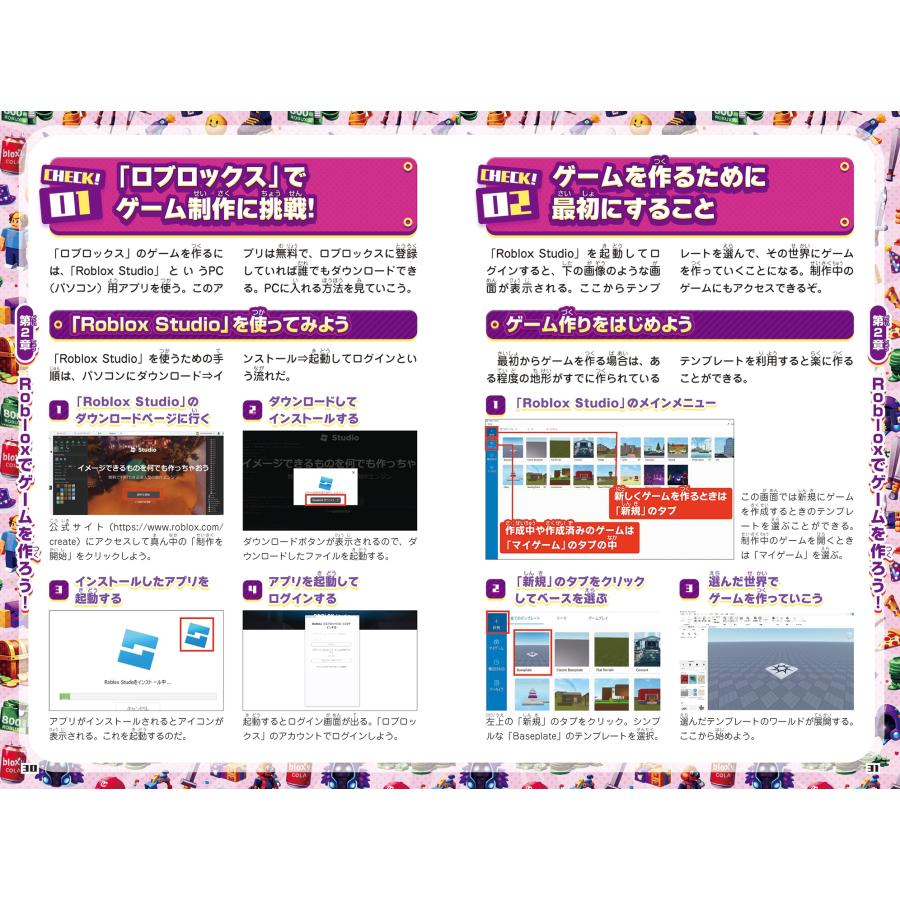
Task: Click the 新規 plus button in the step 2 screenshot
Action: (x=496, y=623)
